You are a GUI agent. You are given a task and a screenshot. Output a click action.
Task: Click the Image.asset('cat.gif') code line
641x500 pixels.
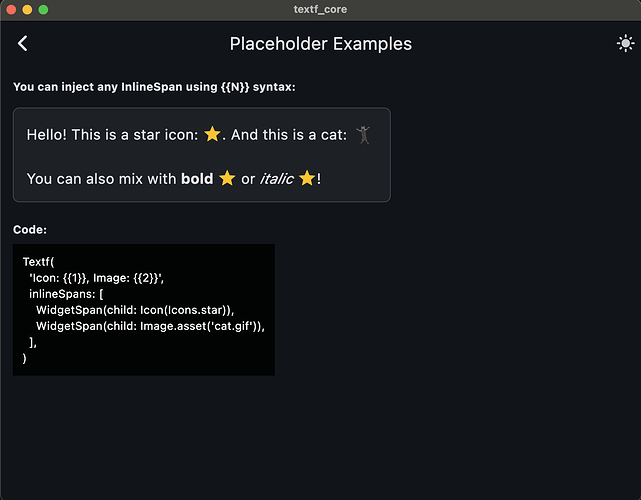pyautogui.click(x=156, y=326)
